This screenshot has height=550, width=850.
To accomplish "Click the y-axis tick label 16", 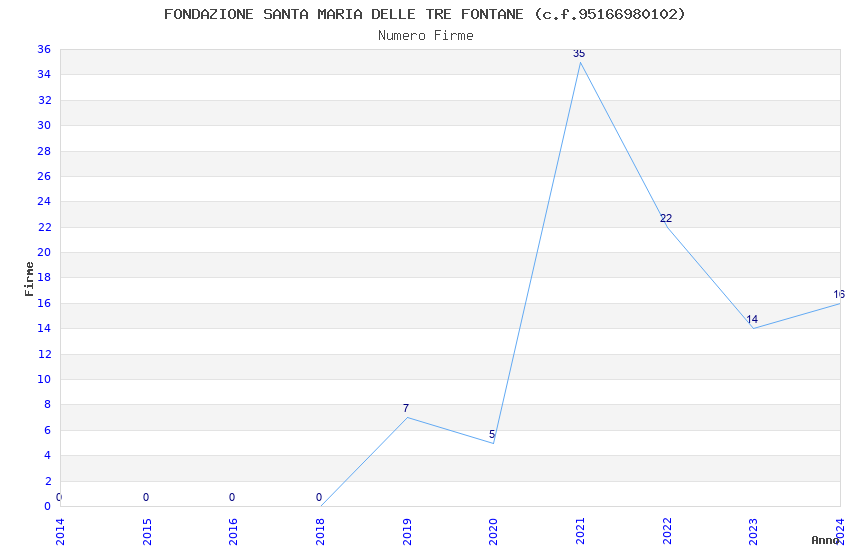I will 44,303.
